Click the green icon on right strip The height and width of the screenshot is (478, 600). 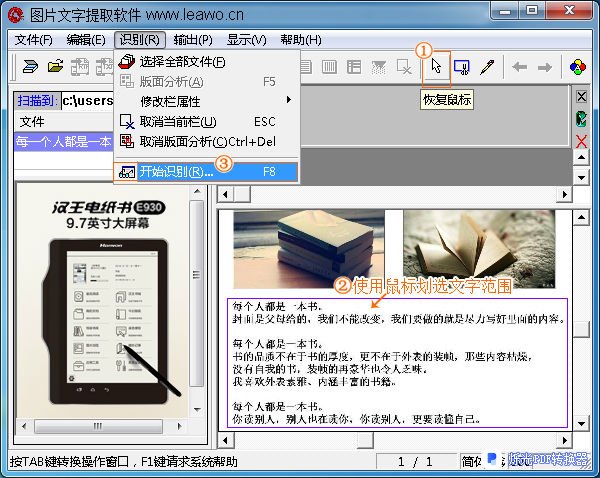(x=581, y=119)
